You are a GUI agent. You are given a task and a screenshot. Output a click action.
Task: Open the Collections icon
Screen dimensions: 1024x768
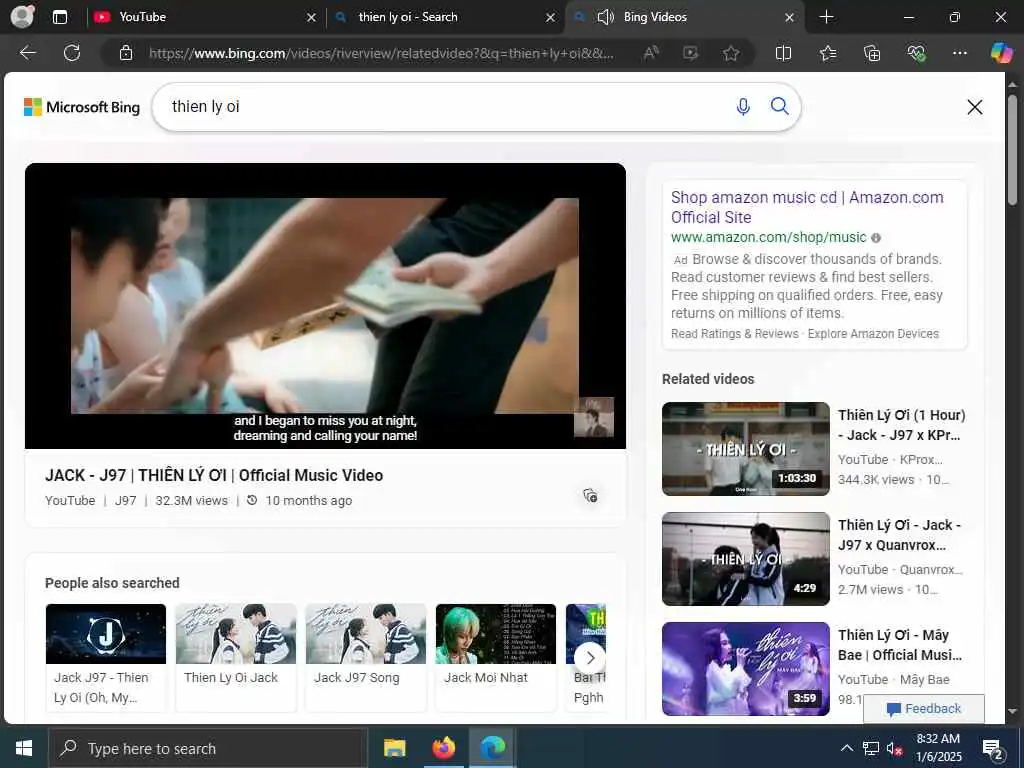(x=872, y=53)
